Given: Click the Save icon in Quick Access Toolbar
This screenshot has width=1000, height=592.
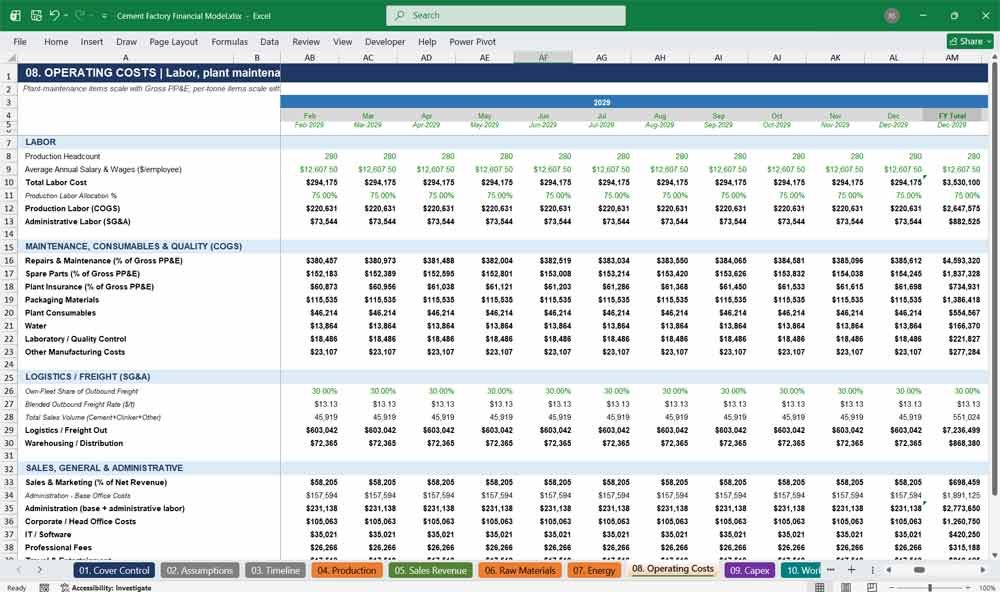Looking at the screenshot, I should pyautogui.click(x=36, y=15).
